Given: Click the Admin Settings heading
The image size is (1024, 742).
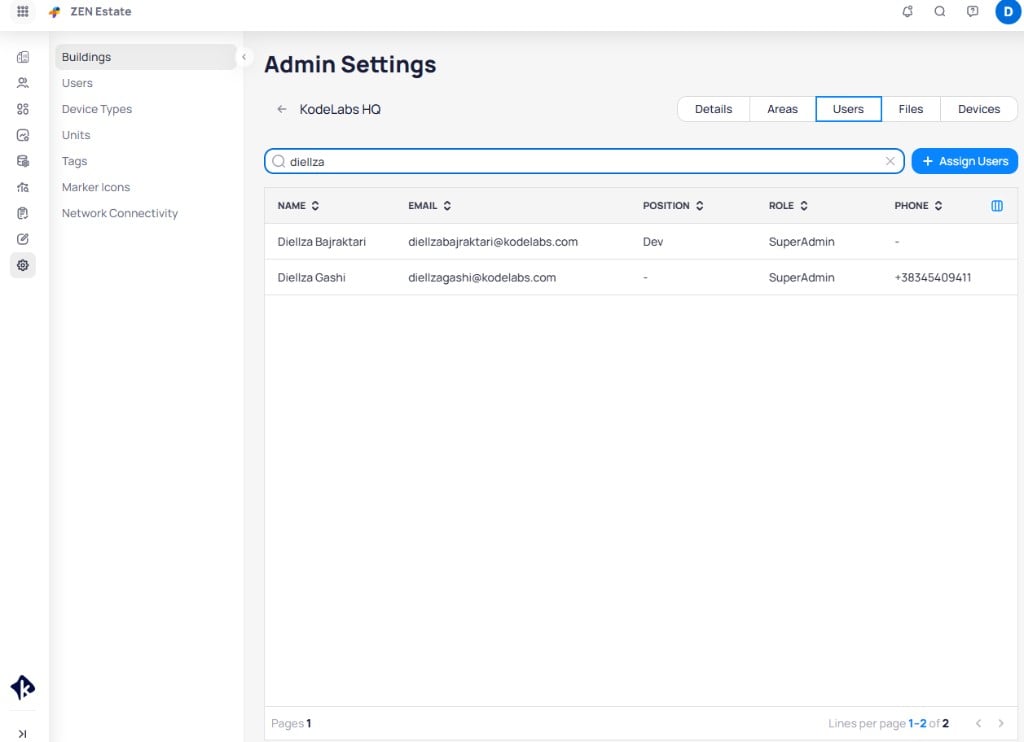Looking at the screenshot, I should click(350, 65).
